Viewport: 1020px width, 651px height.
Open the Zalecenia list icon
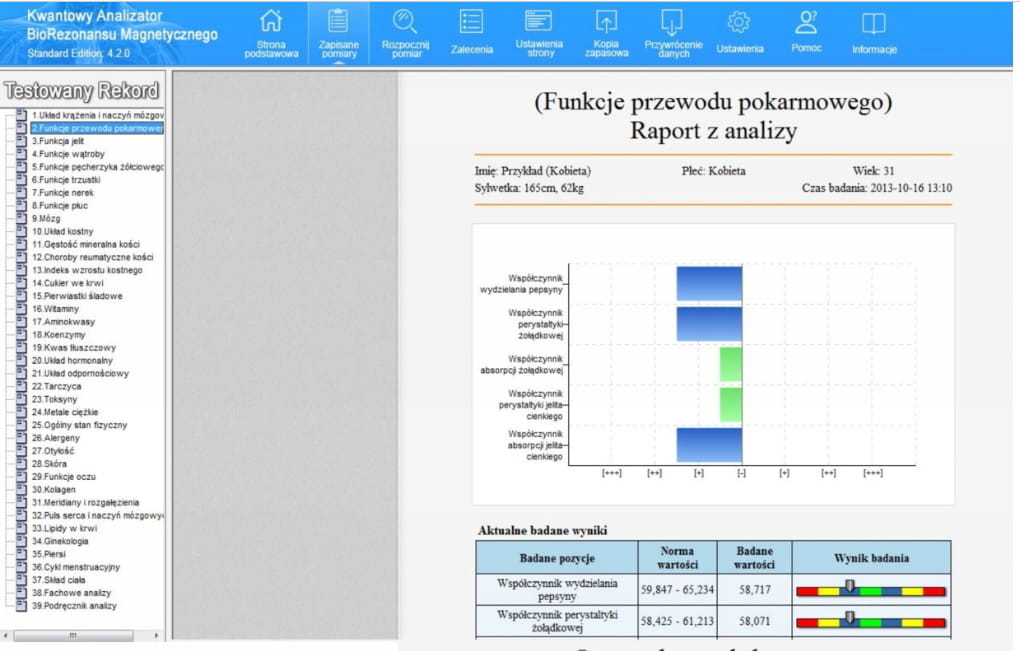point(472,22)
